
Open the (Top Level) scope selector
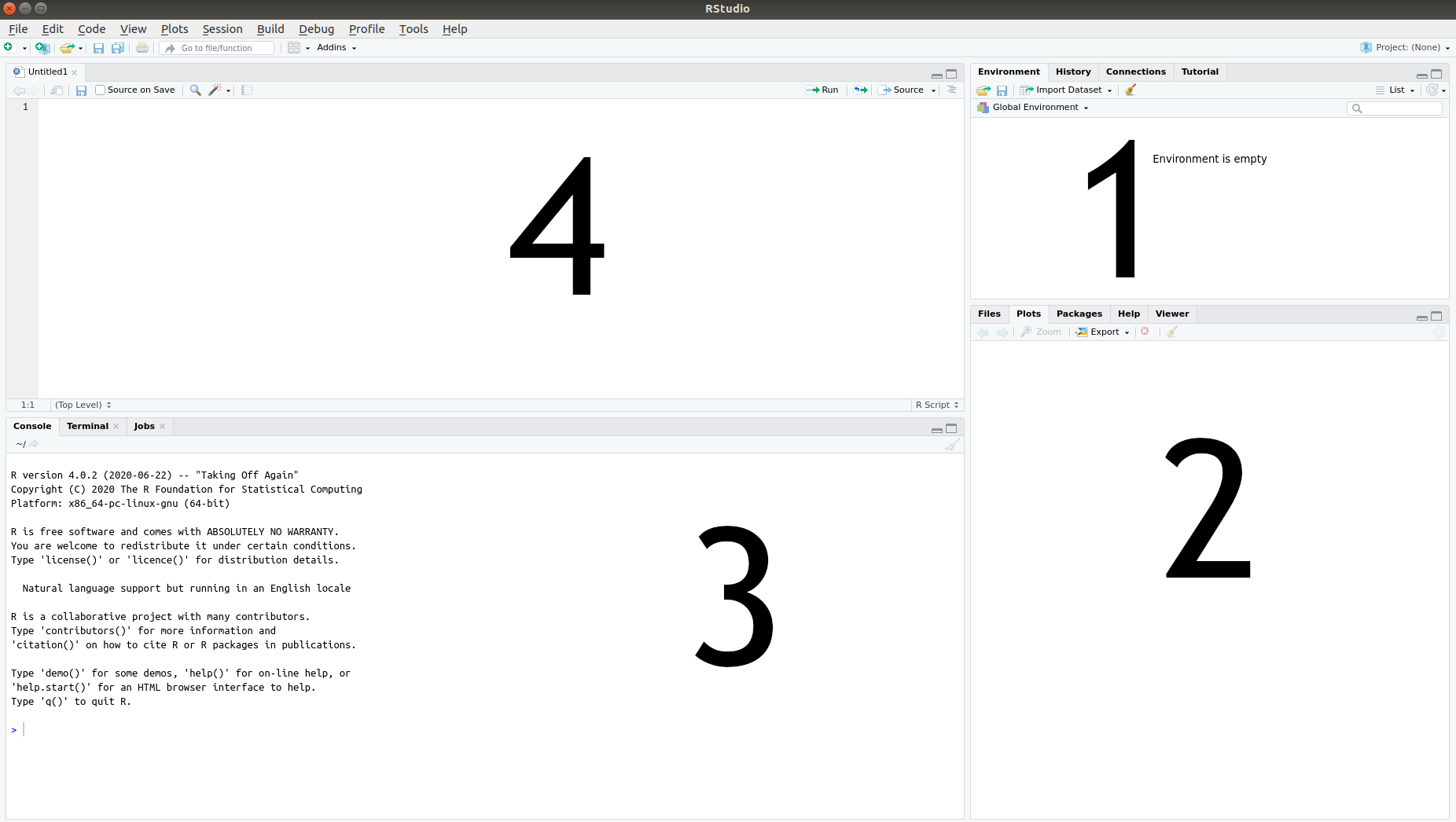pos(83,405)
